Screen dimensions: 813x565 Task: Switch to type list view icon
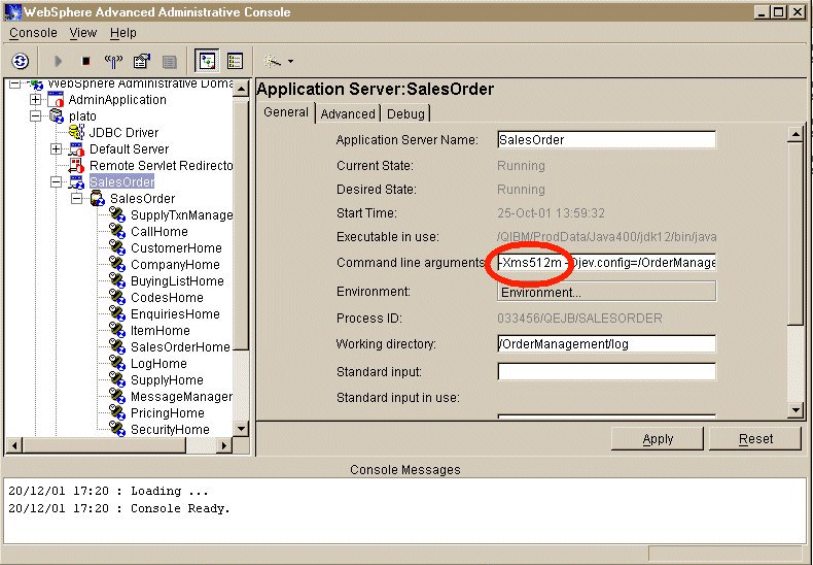pyautogui.click(x=235, y=61)
